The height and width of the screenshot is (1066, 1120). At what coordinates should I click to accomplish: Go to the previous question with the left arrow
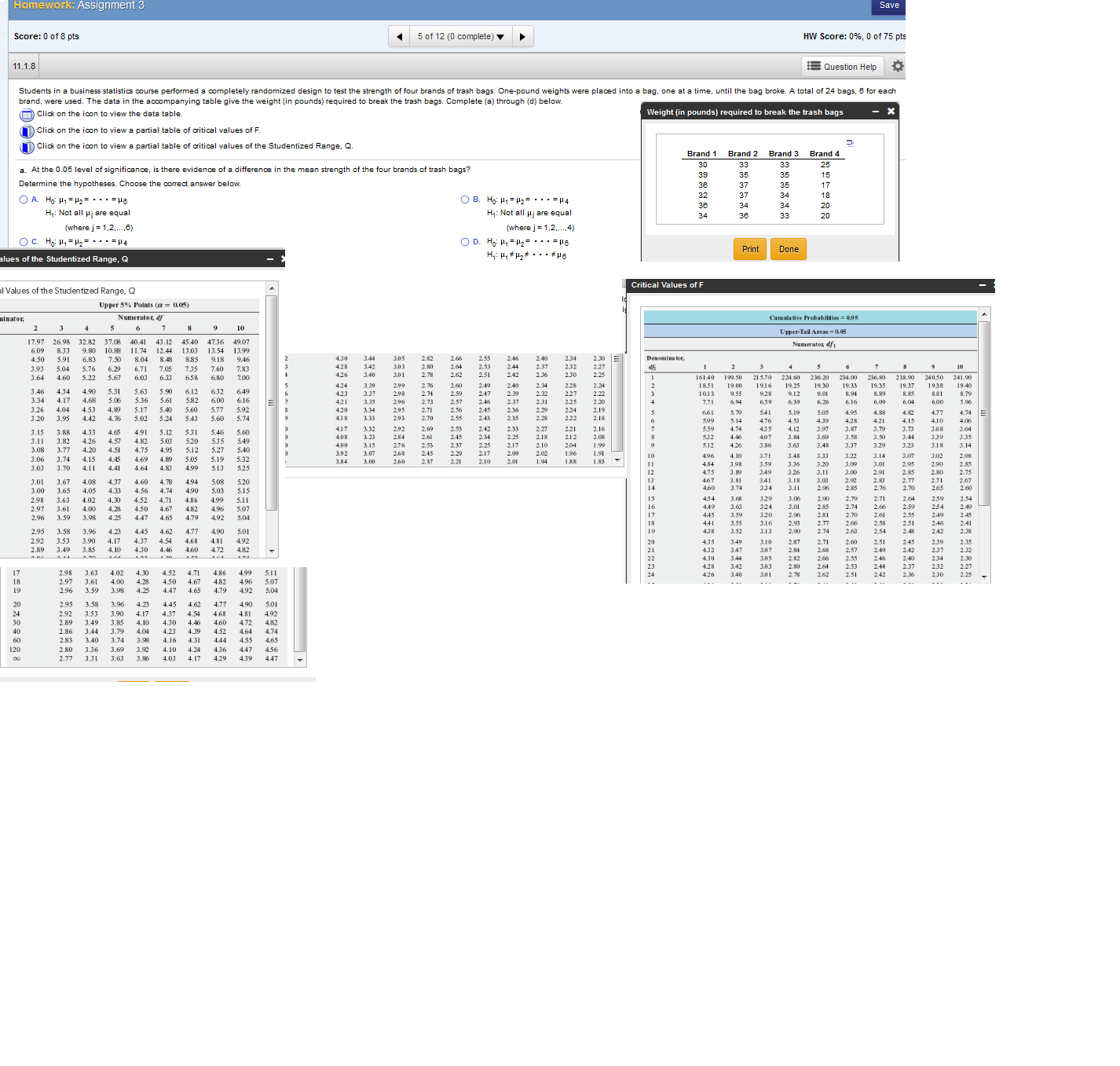pos(399,35)
